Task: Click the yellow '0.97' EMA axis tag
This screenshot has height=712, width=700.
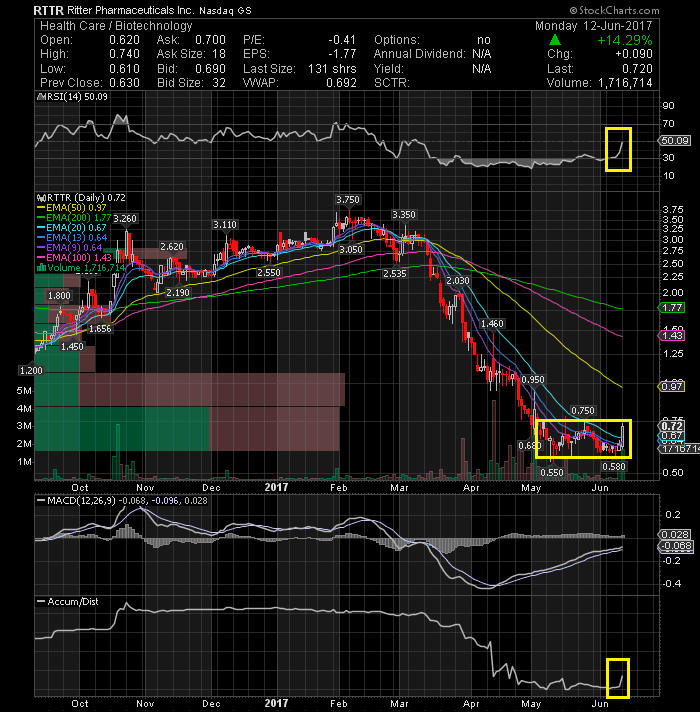Action: (672, 386)
